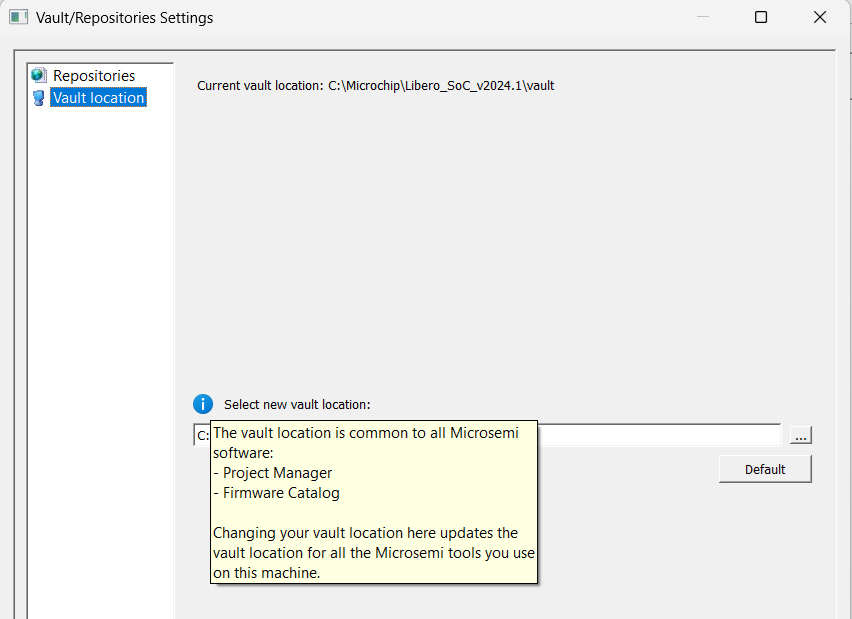This screenshot has width=852, height=619.
Task: Select Repositories in the settings tree
Action: coord(94,76)
